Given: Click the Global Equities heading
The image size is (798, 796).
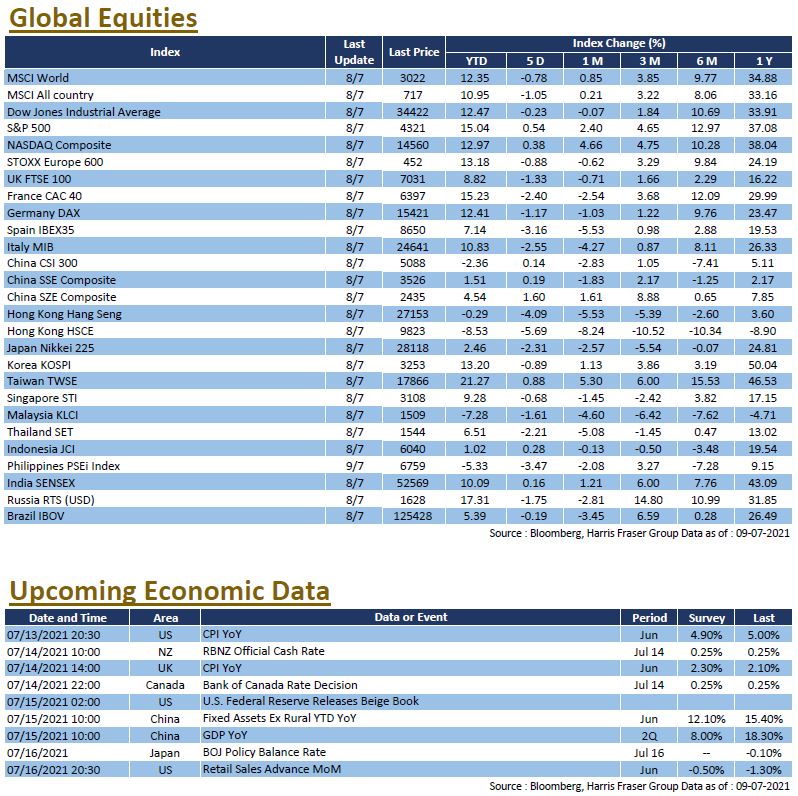Looking at the screenshot, I should tap(103, 18).
